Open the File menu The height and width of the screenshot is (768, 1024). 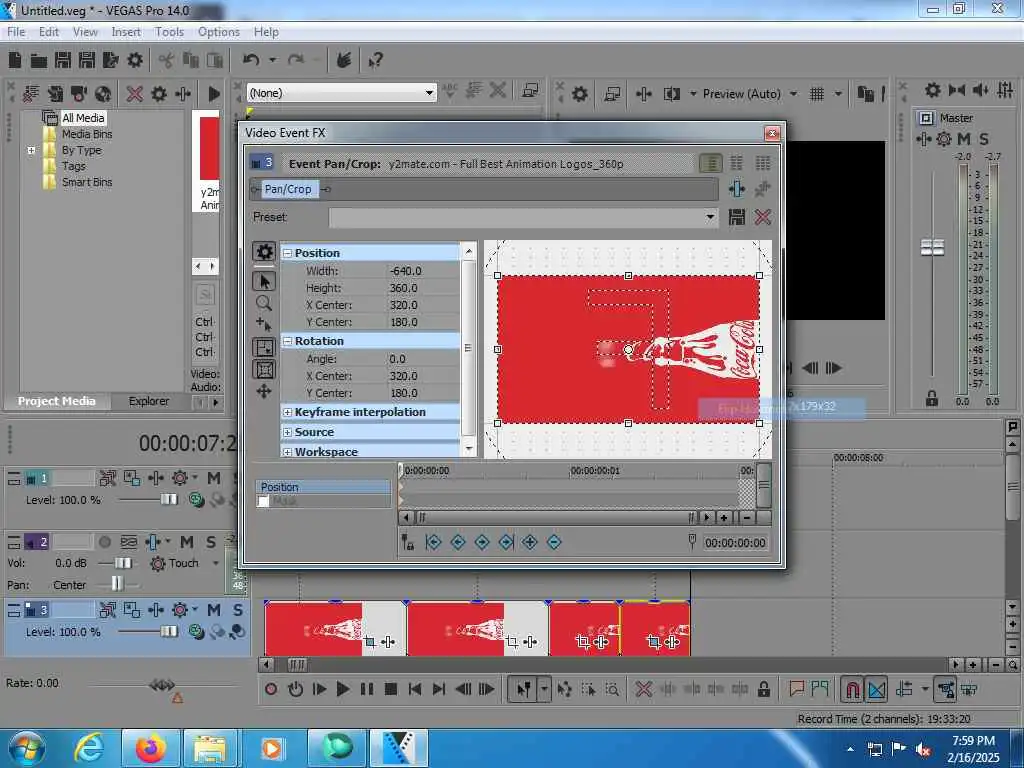(16, 32)
